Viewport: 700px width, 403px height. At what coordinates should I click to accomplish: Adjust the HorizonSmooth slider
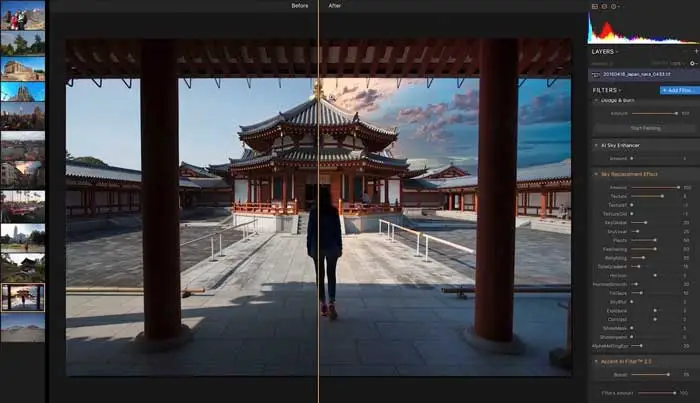(655, 284)
